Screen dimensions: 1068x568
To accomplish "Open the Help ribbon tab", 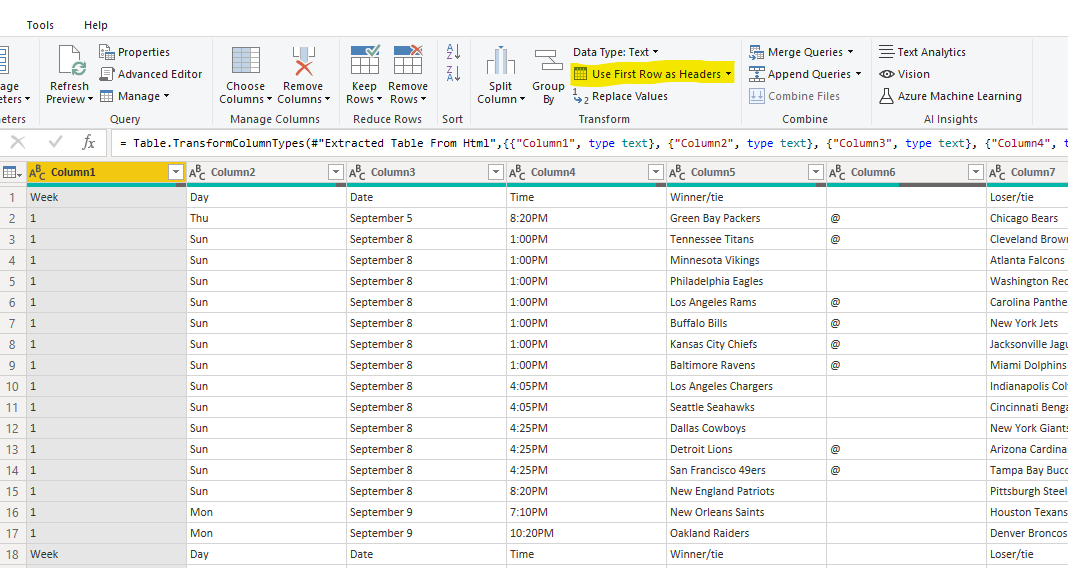I will [x=96, y=25].
